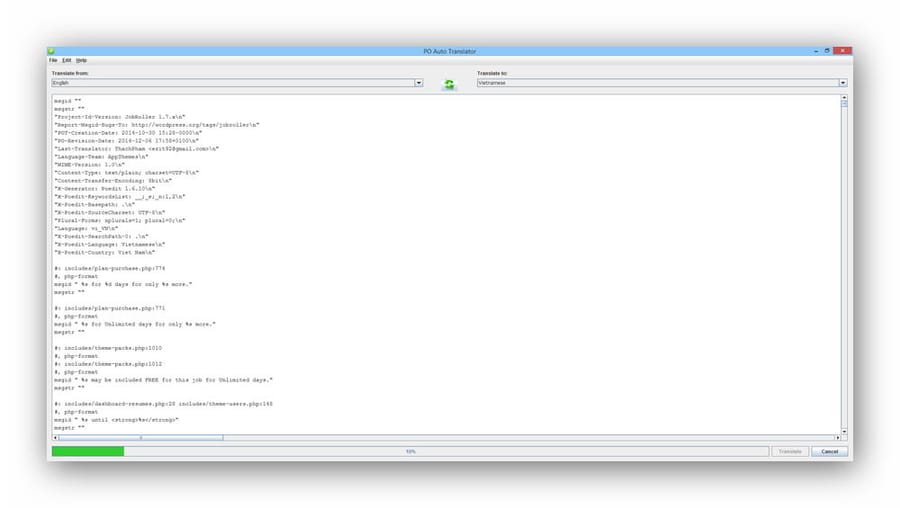Minimize the PO Auto Translator window

pyautogui.click(x=816, y=51)
